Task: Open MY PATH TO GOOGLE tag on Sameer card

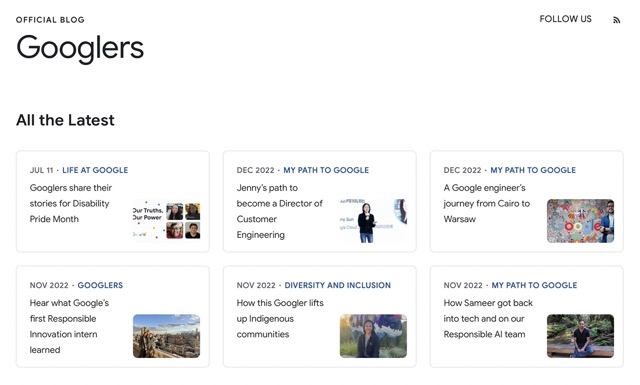Action: 534,285
